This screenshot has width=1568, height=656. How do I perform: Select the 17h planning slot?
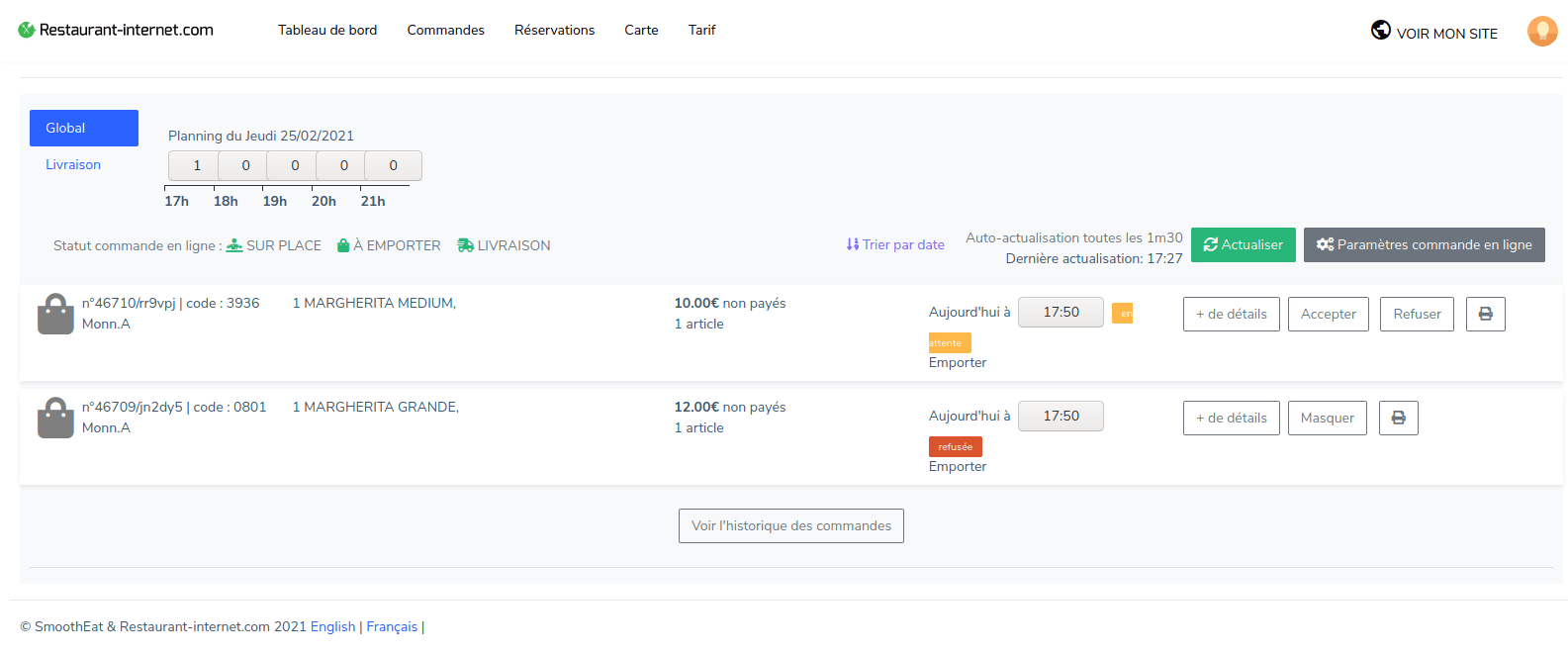tap(196, 165)
